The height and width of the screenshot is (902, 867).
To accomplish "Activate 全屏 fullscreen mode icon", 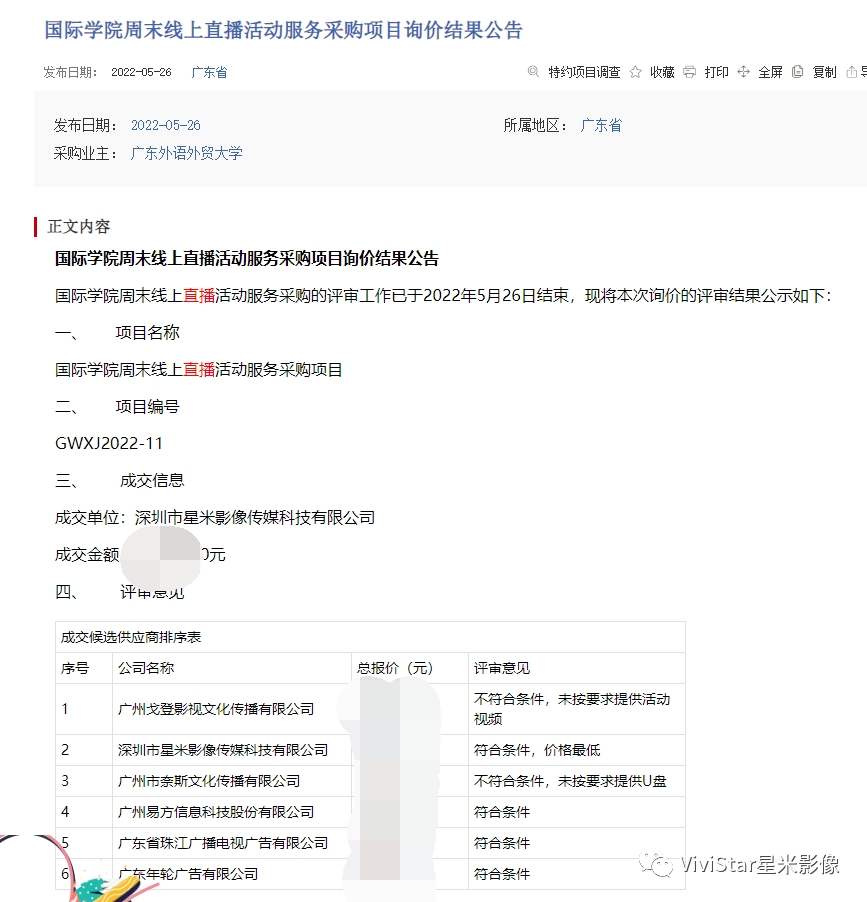I will tap(744, 72).
